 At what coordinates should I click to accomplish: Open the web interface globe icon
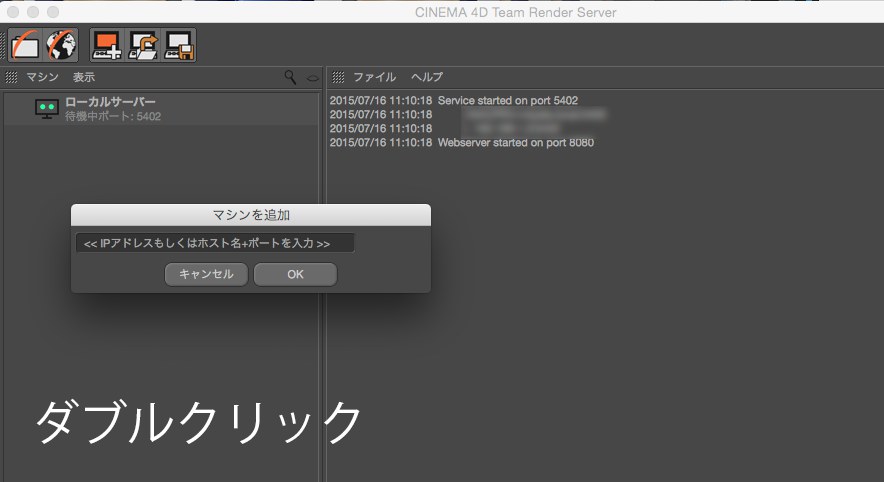[61, 45]
